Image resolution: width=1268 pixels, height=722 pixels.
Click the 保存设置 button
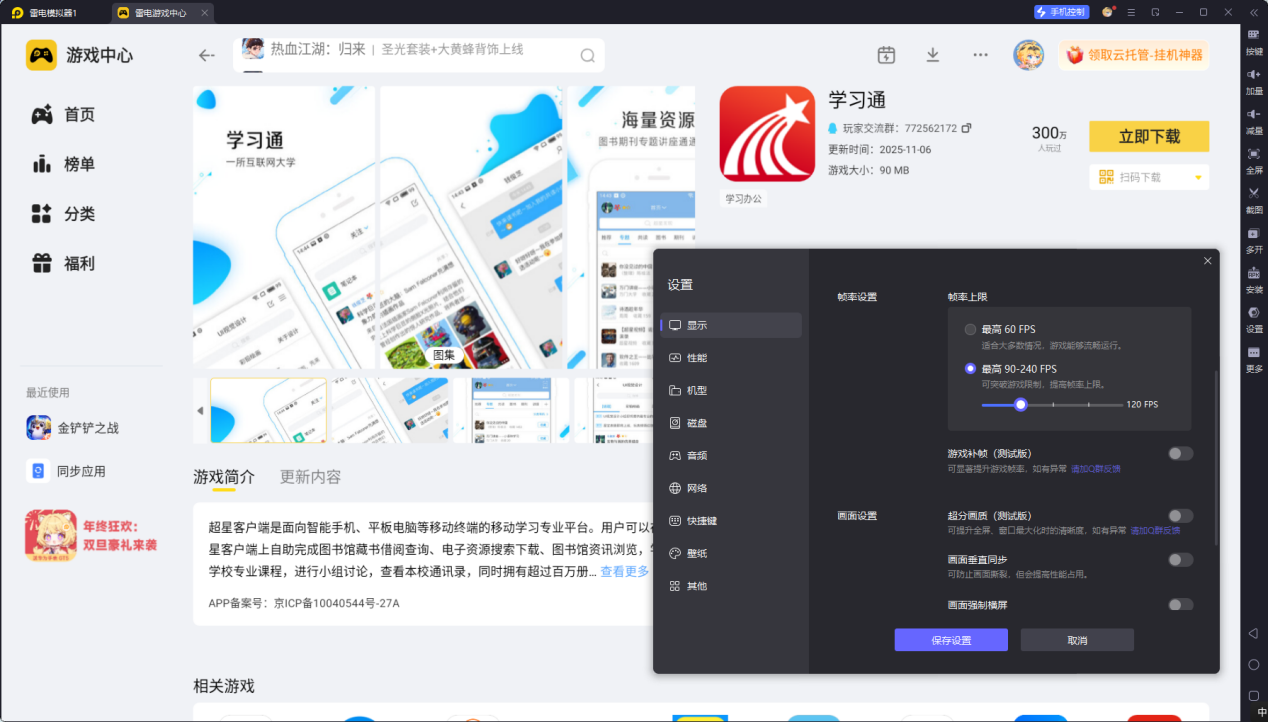click(x=951, y=640)
